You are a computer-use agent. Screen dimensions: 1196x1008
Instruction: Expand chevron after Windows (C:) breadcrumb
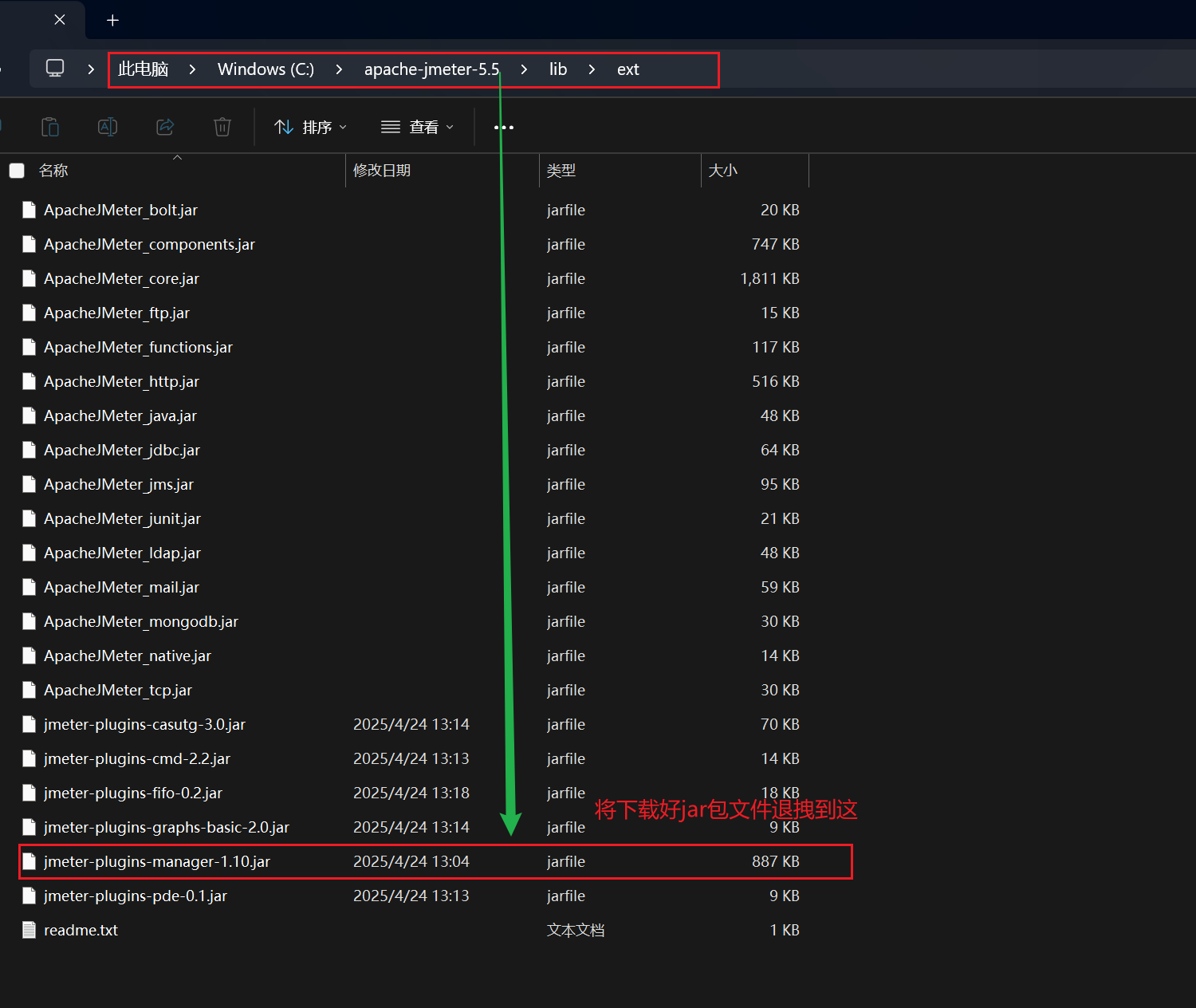pos(339,69)
